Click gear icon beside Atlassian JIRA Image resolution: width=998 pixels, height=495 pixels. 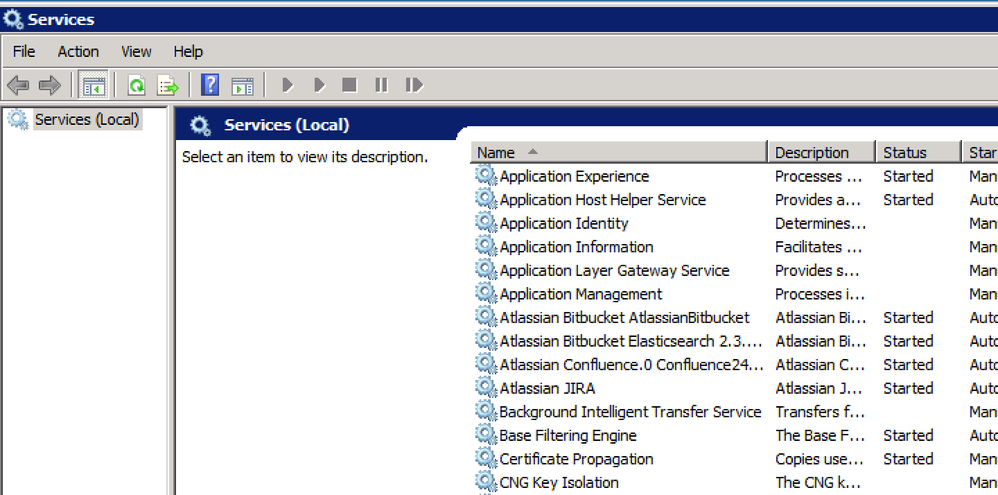[x=486, y=387]
